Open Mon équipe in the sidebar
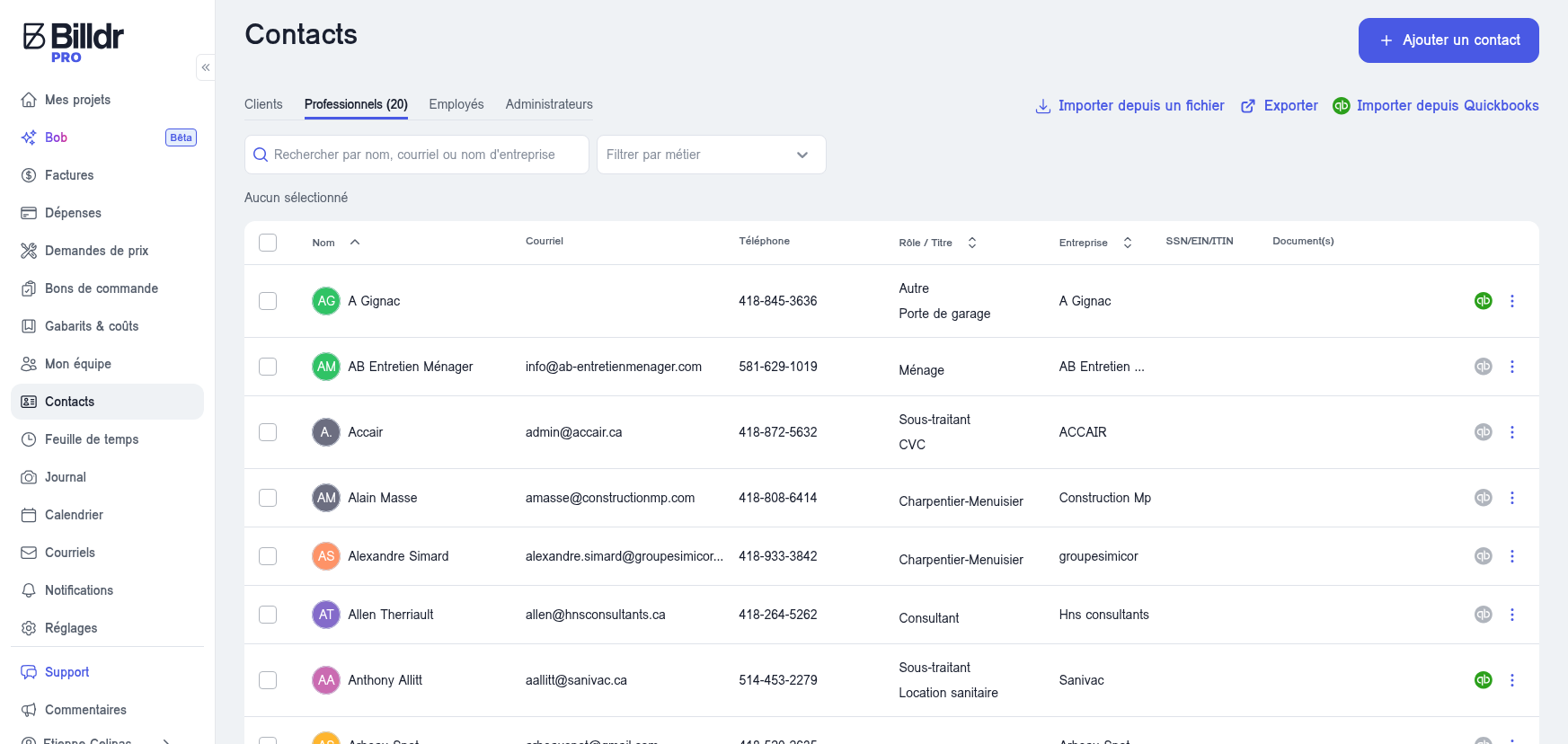Viewport: 1568px width, 744px height. (x=107, y=364)
